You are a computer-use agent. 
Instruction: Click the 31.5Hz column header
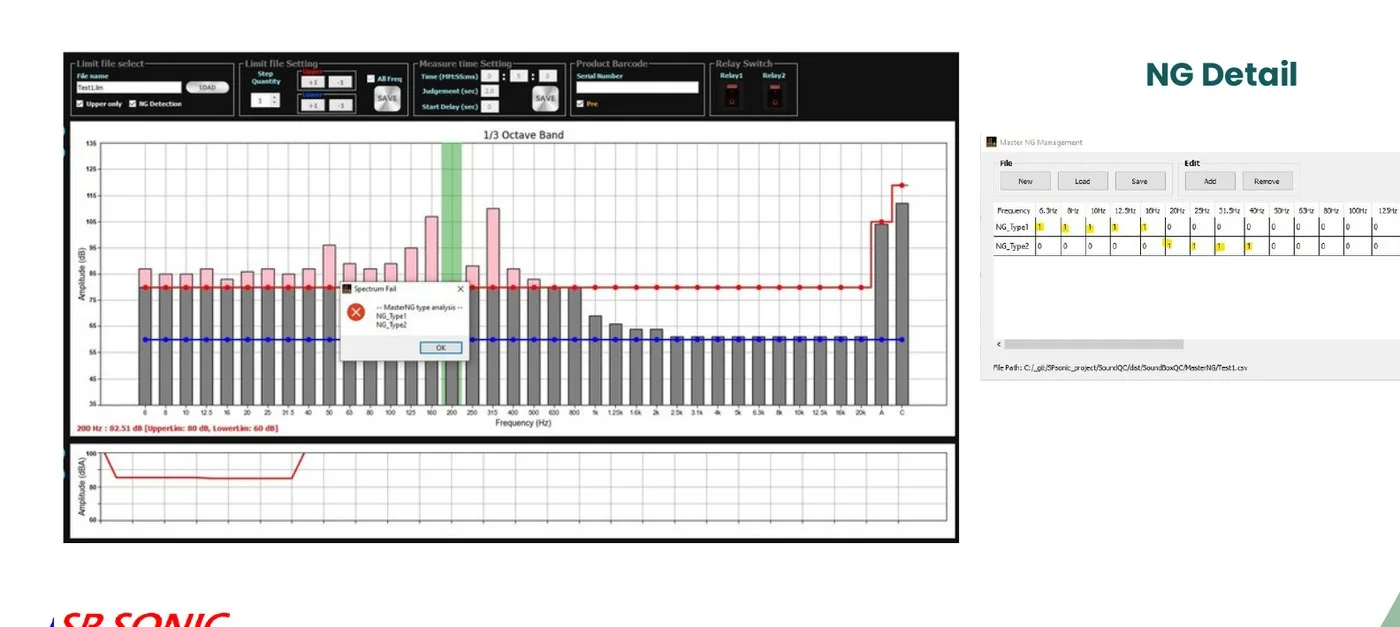(1229, 211)
